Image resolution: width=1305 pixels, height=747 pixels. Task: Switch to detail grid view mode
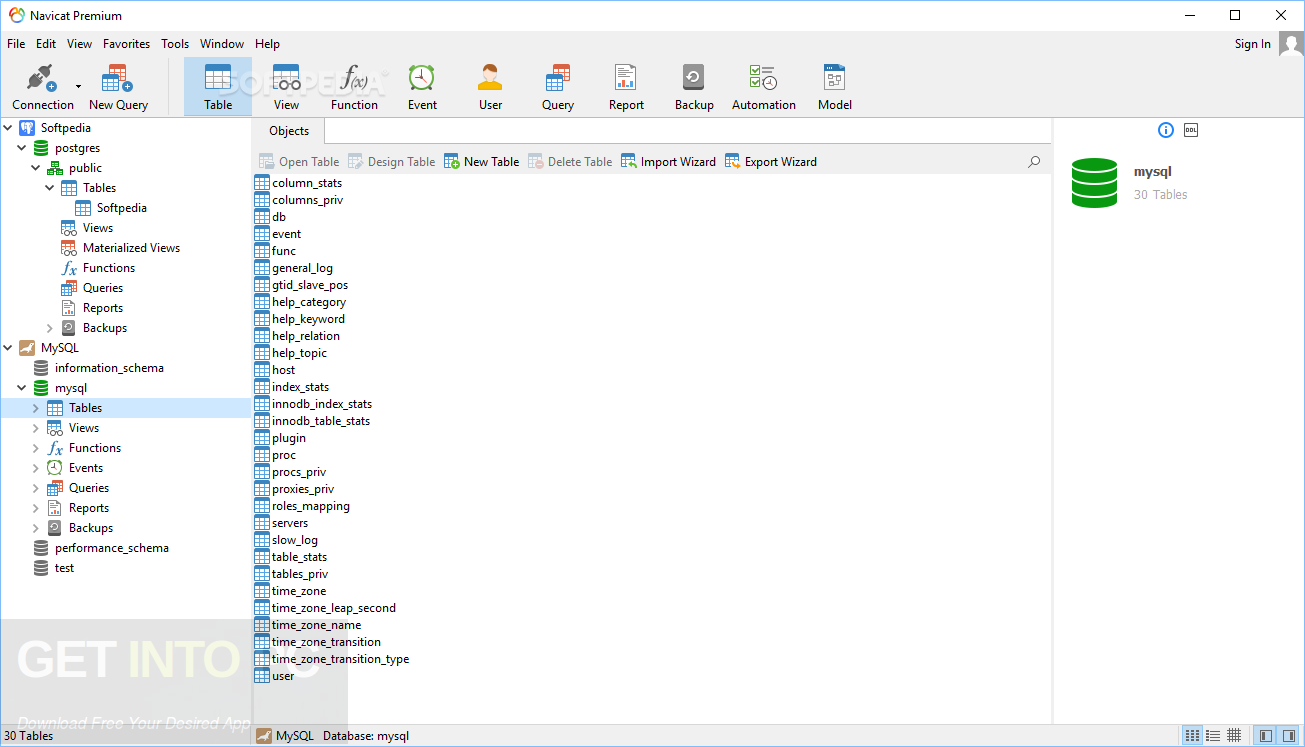(1234, 736)
